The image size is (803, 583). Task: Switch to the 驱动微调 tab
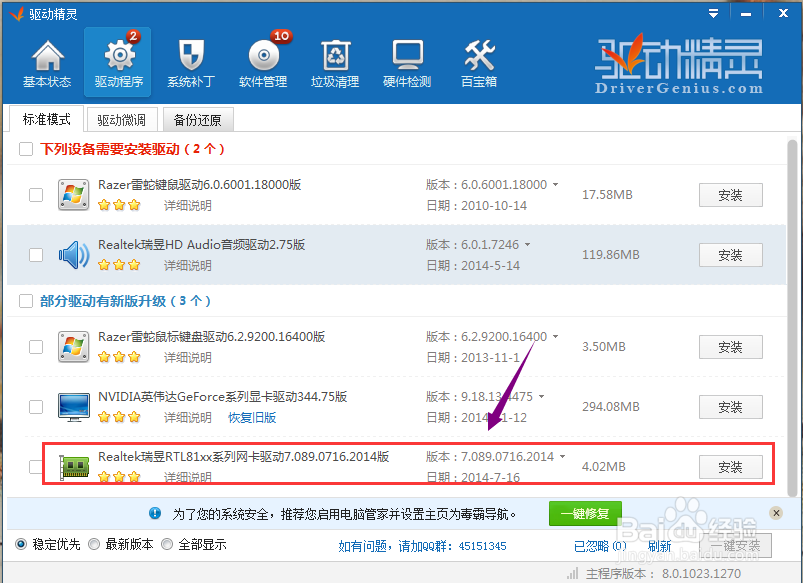pos(121,120)
